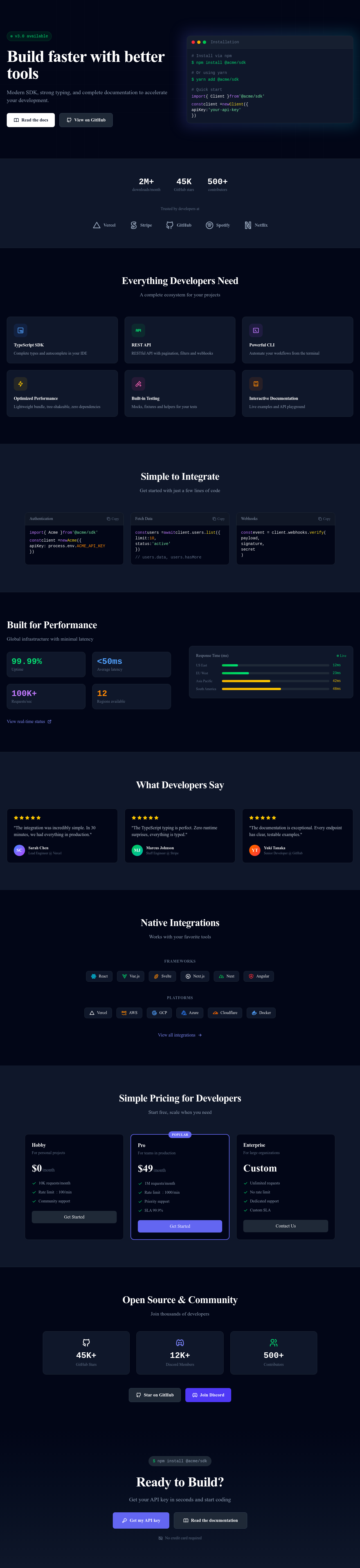Select the Cloudflare platform chip
This screenshot has width=360, height=1568.
tap(225, 1012)
